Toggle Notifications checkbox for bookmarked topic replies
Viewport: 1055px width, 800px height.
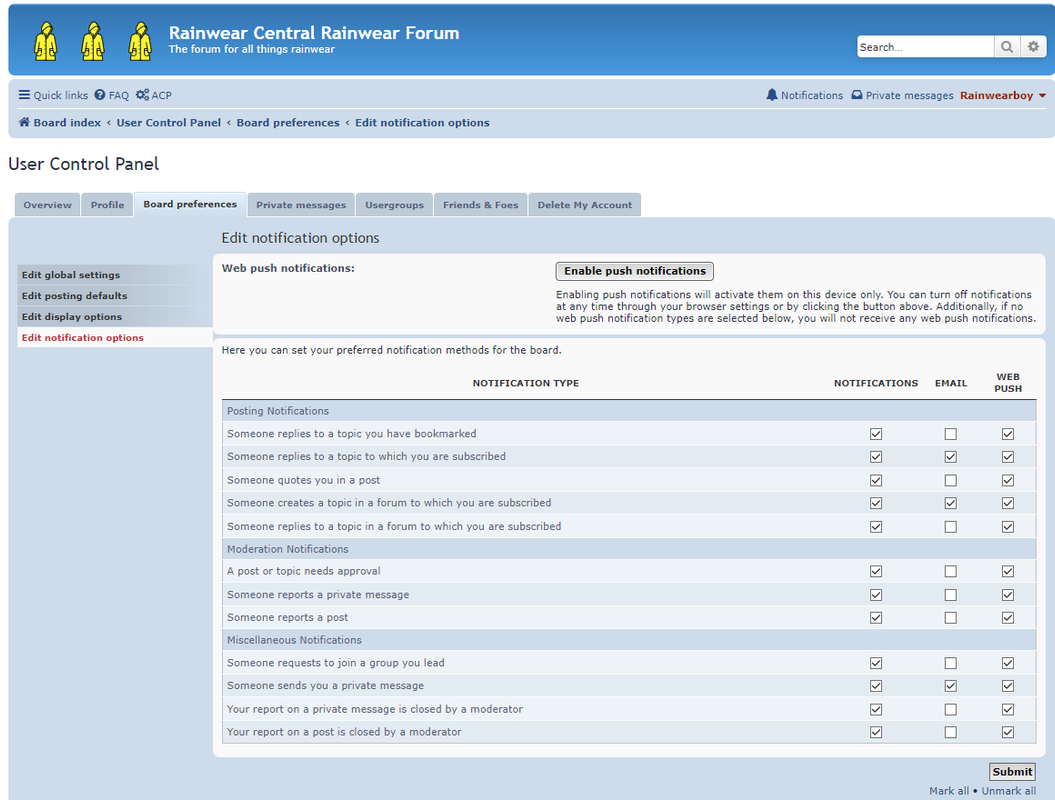pyautogui.click(x=875, y=434)
